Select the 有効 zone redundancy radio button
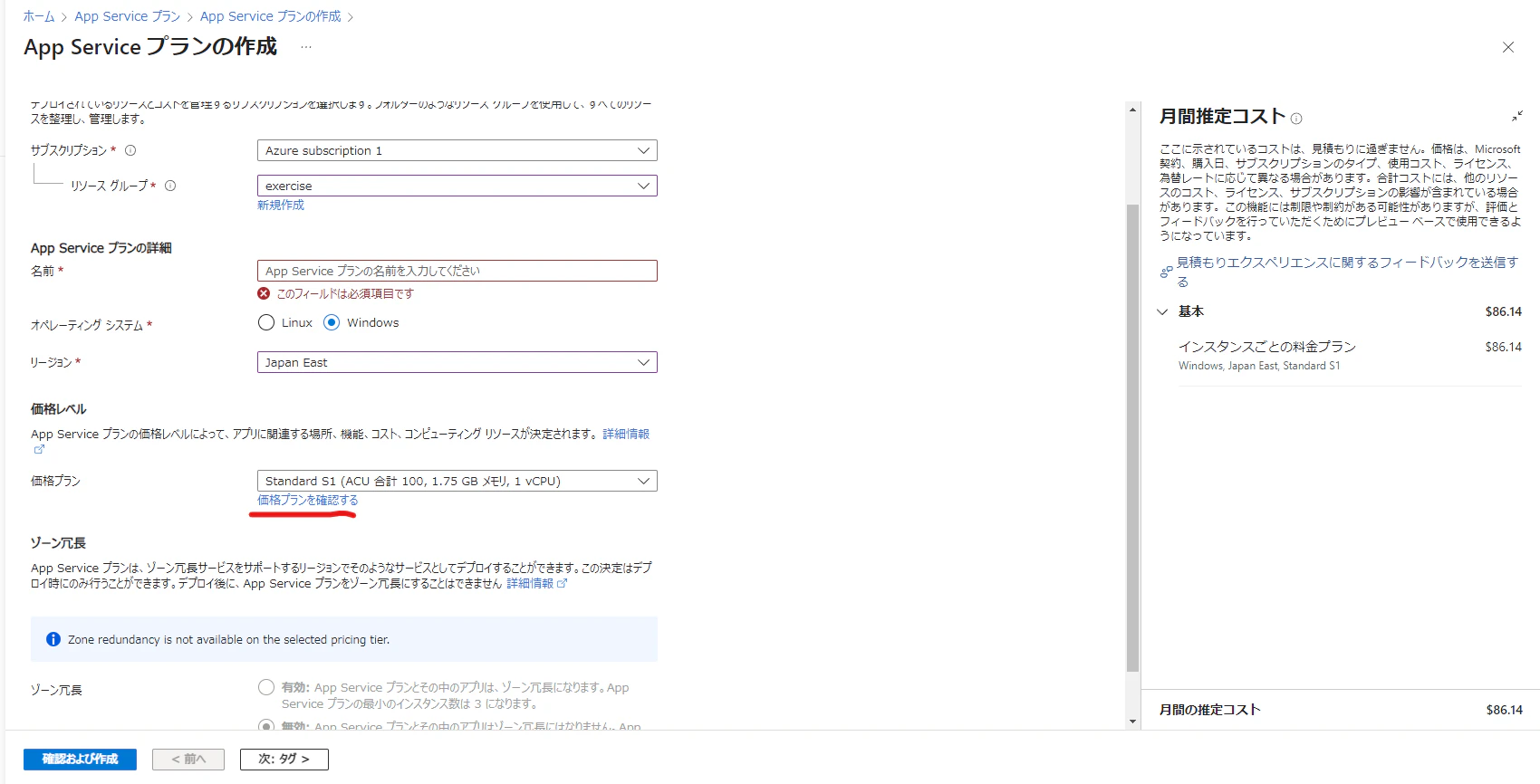 coord(266,687)
